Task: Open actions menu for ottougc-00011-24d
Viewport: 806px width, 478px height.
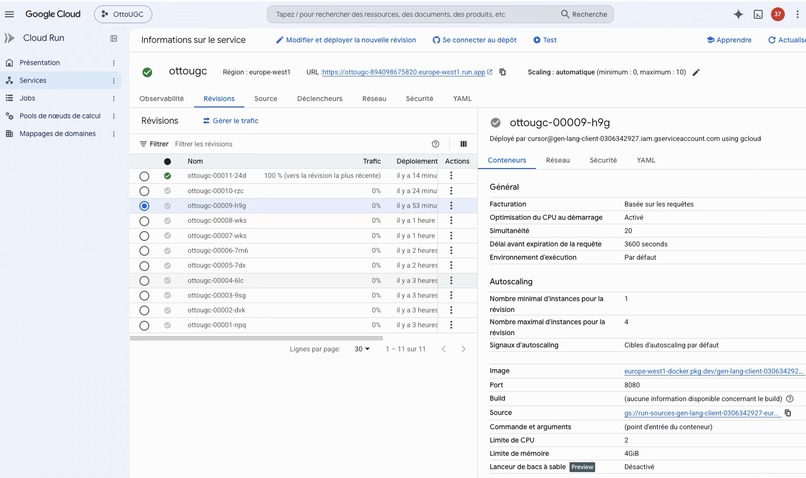Action: pos(451,176)
